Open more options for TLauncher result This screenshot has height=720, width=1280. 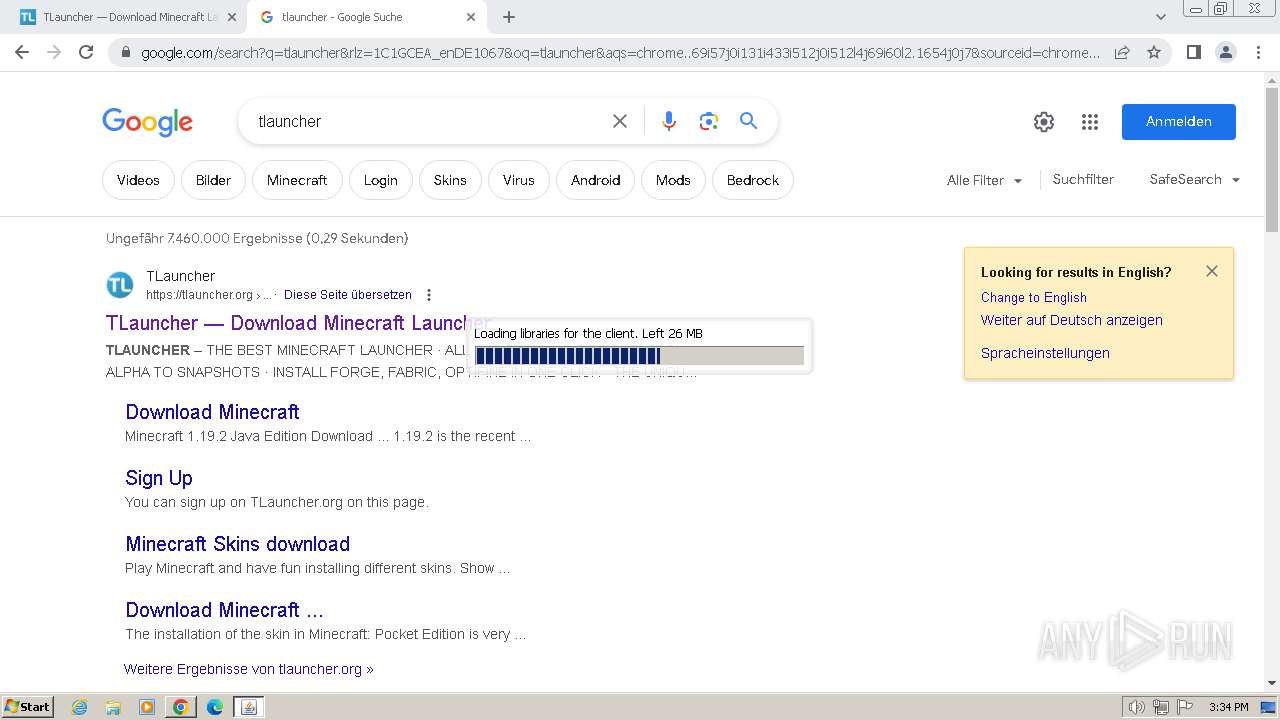pyautogui.click(x=429, y=295)
